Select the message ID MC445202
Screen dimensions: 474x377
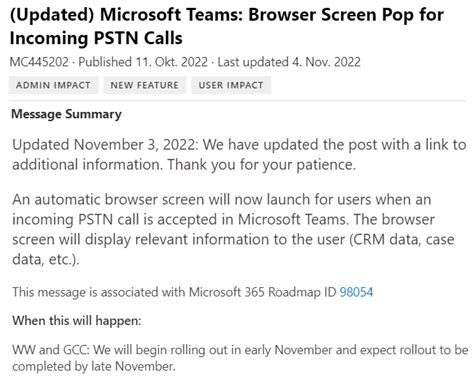[x=39, y=62]
